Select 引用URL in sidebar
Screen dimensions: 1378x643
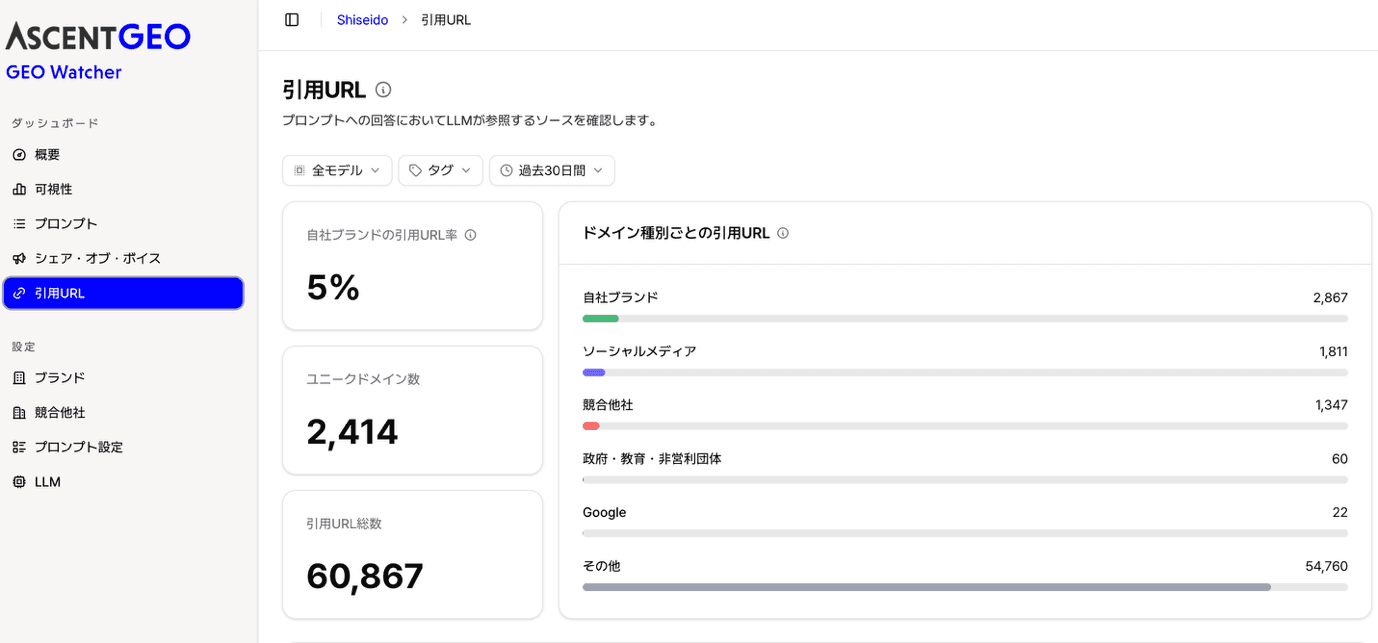point(123,293)
